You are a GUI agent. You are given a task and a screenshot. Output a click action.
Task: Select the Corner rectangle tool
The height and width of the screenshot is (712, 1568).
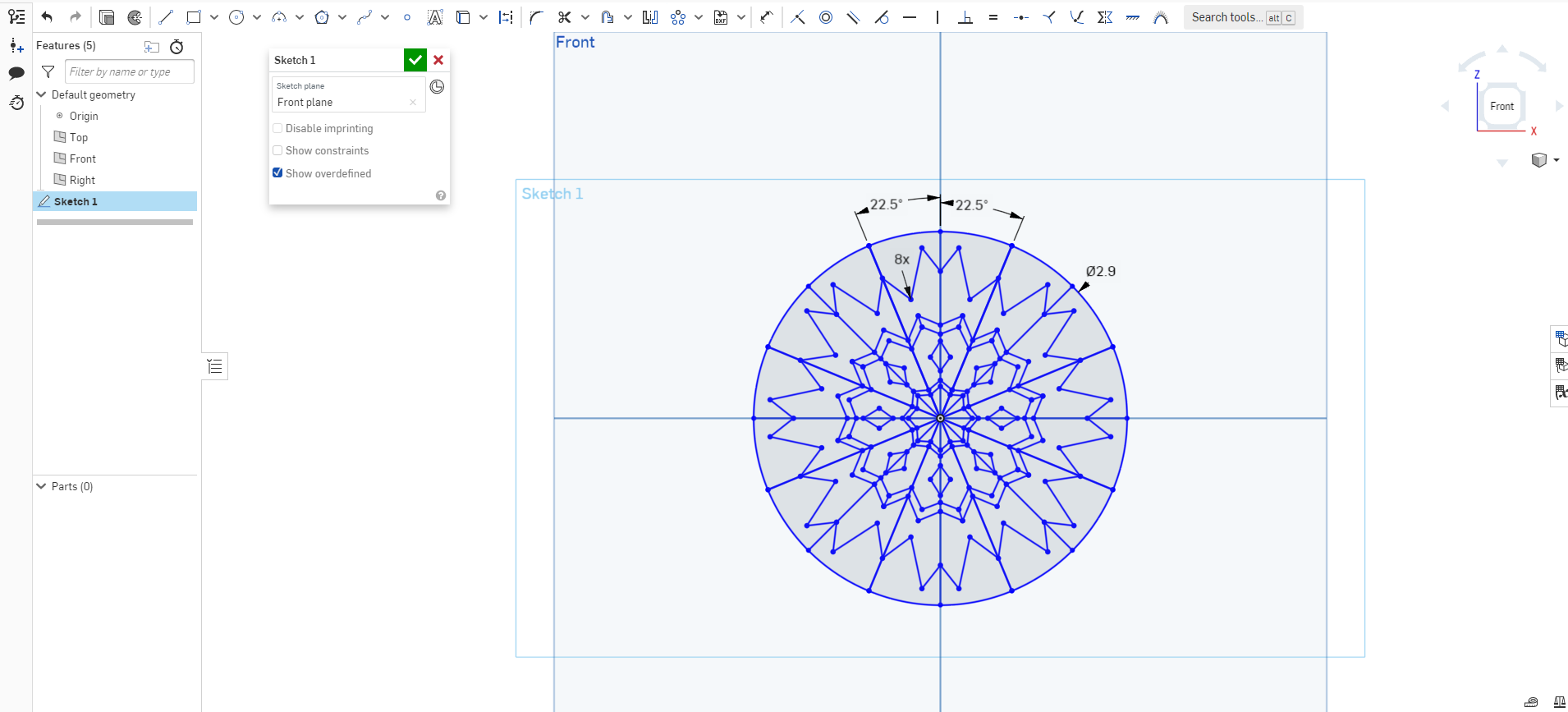tap(194, 17)
